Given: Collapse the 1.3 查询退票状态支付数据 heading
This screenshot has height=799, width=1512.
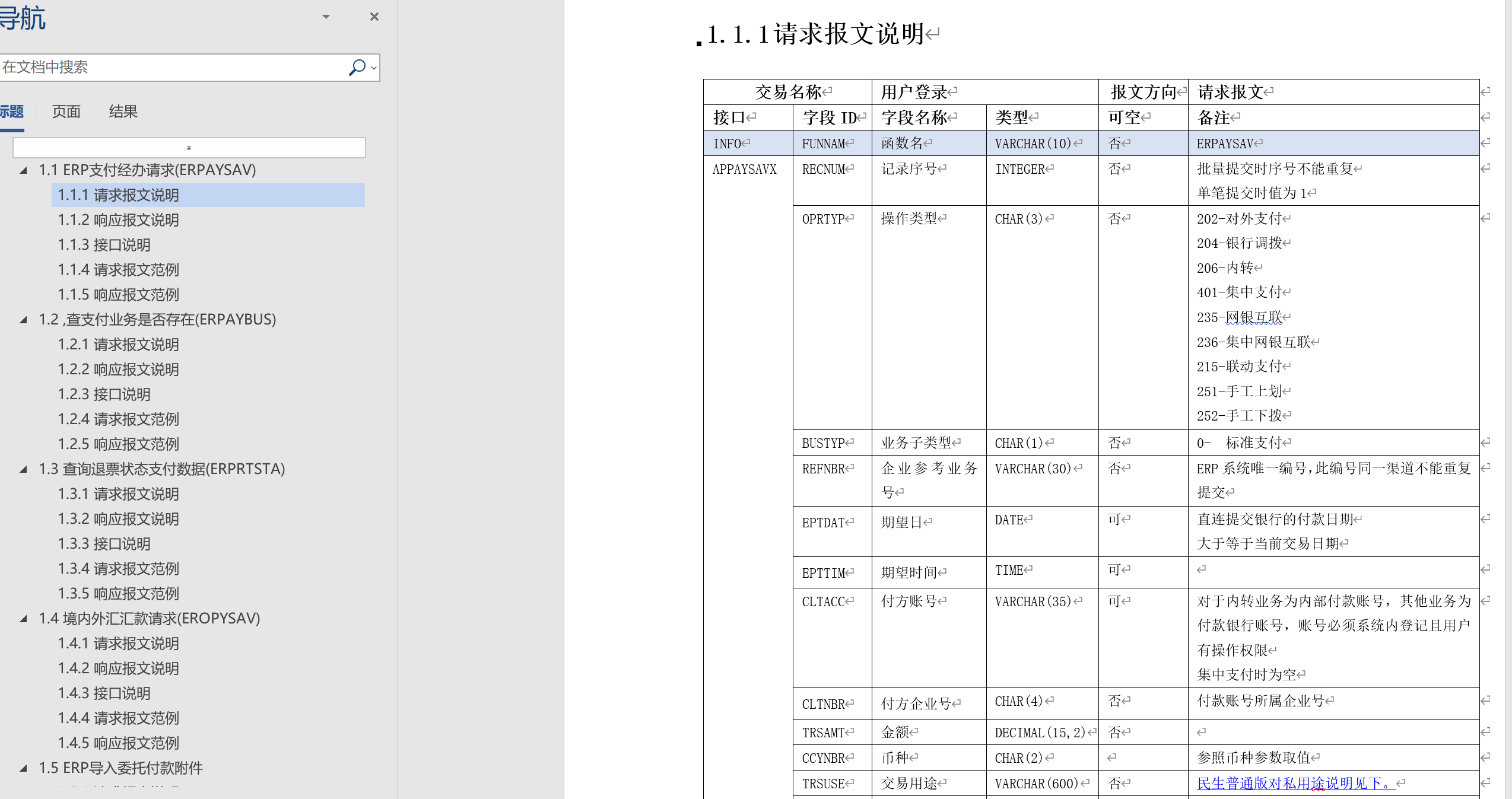Looking at the screenshot, I should click(x=24, y=469).
